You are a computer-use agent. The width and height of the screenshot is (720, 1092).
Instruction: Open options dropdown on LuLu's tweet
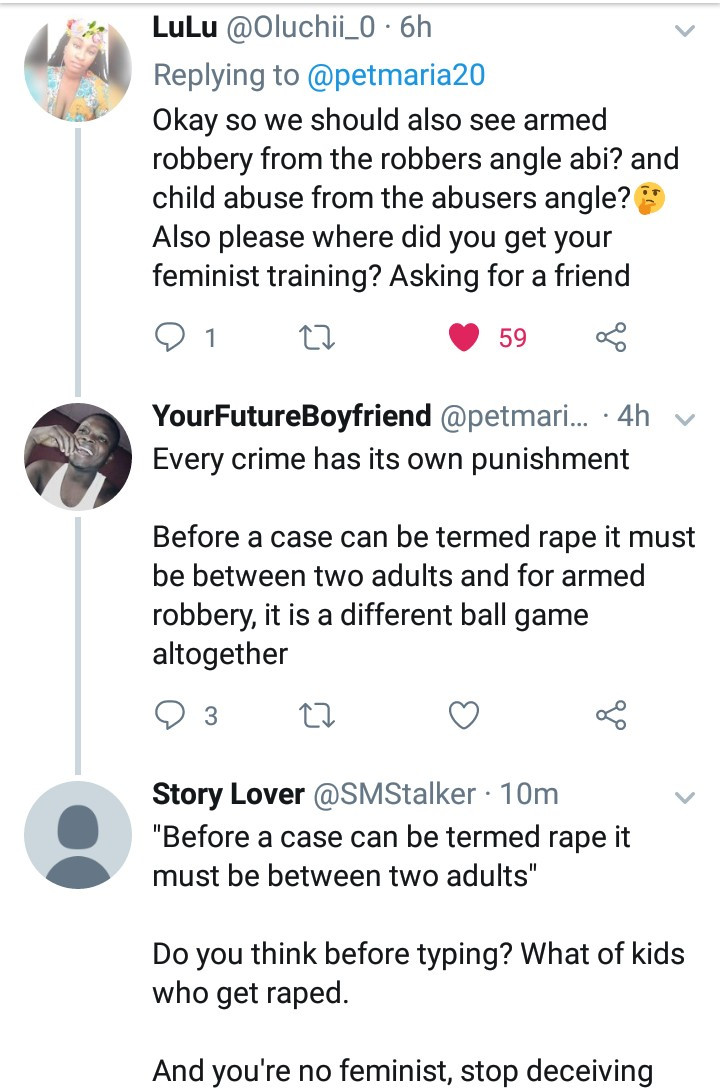tap(685, 32)
